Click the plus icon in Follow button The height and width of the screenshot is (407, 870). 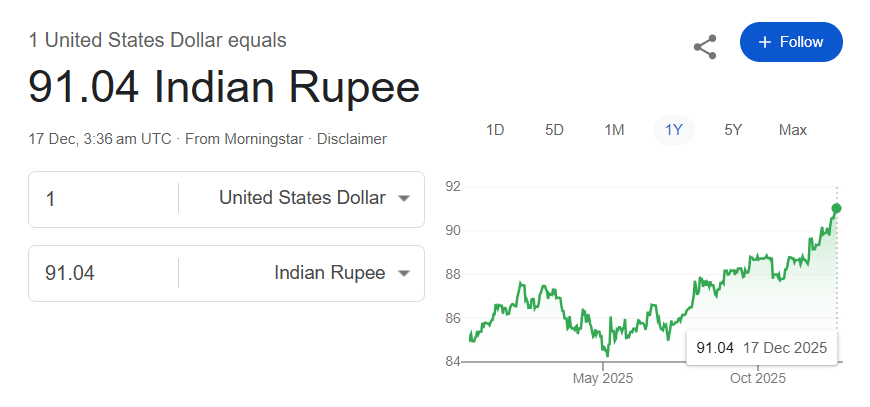(x=765, y=42)
